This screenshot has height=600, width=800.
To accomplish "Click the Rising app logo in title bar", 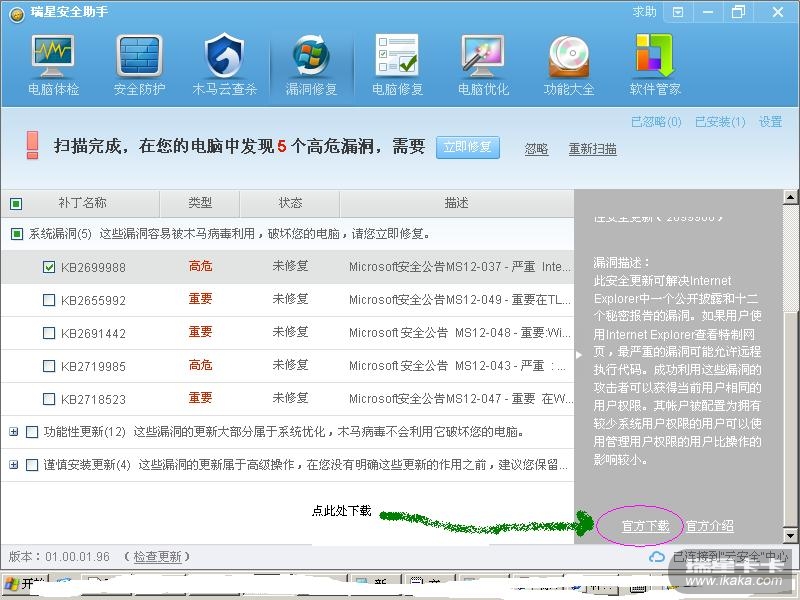I will pos(17,15).
